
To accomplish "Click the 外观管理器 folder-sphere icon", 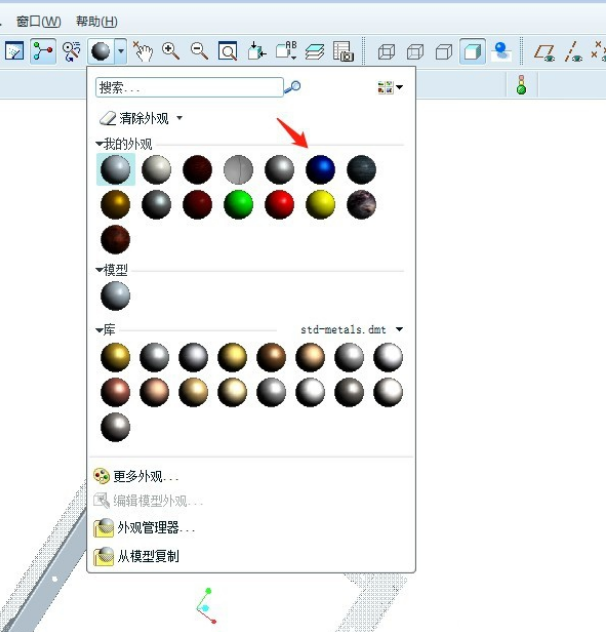I will point(104,528).
